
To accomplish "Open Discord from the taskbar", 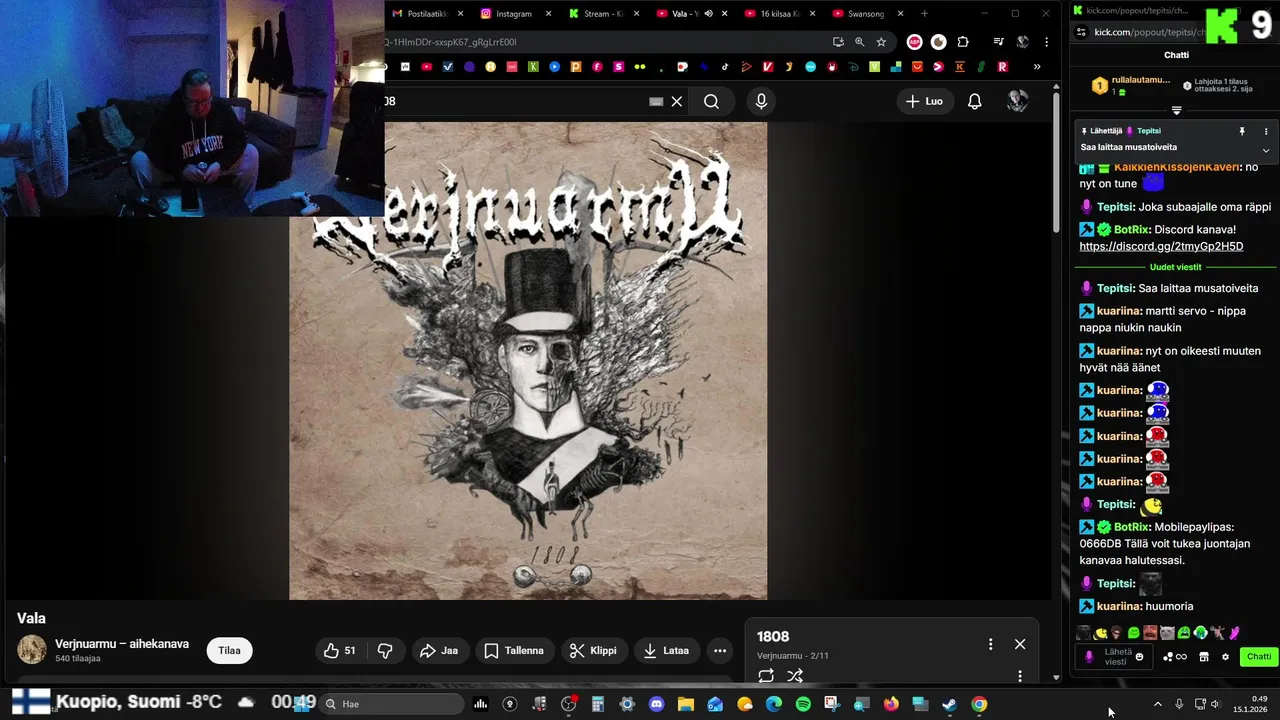I will [656, 704].
